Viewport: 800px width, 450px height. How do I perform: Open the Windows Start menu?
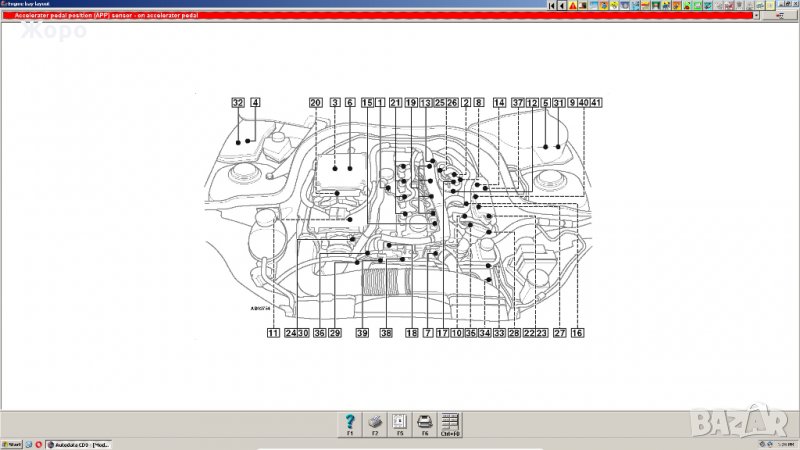tap(12, 444)
